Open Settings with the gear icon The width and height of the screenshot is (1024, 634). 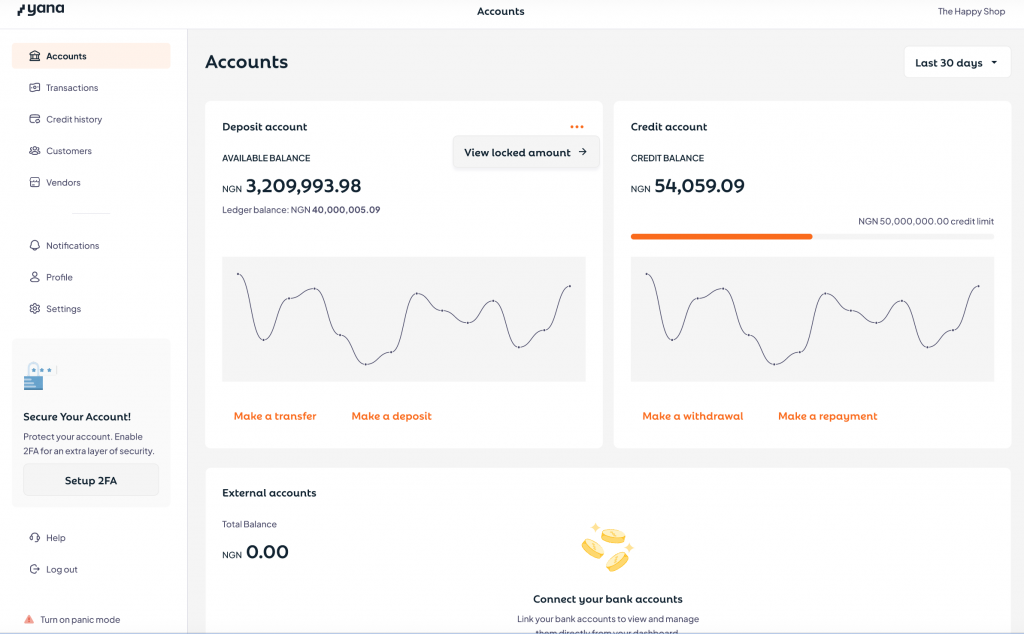click(x=35, y=309)
